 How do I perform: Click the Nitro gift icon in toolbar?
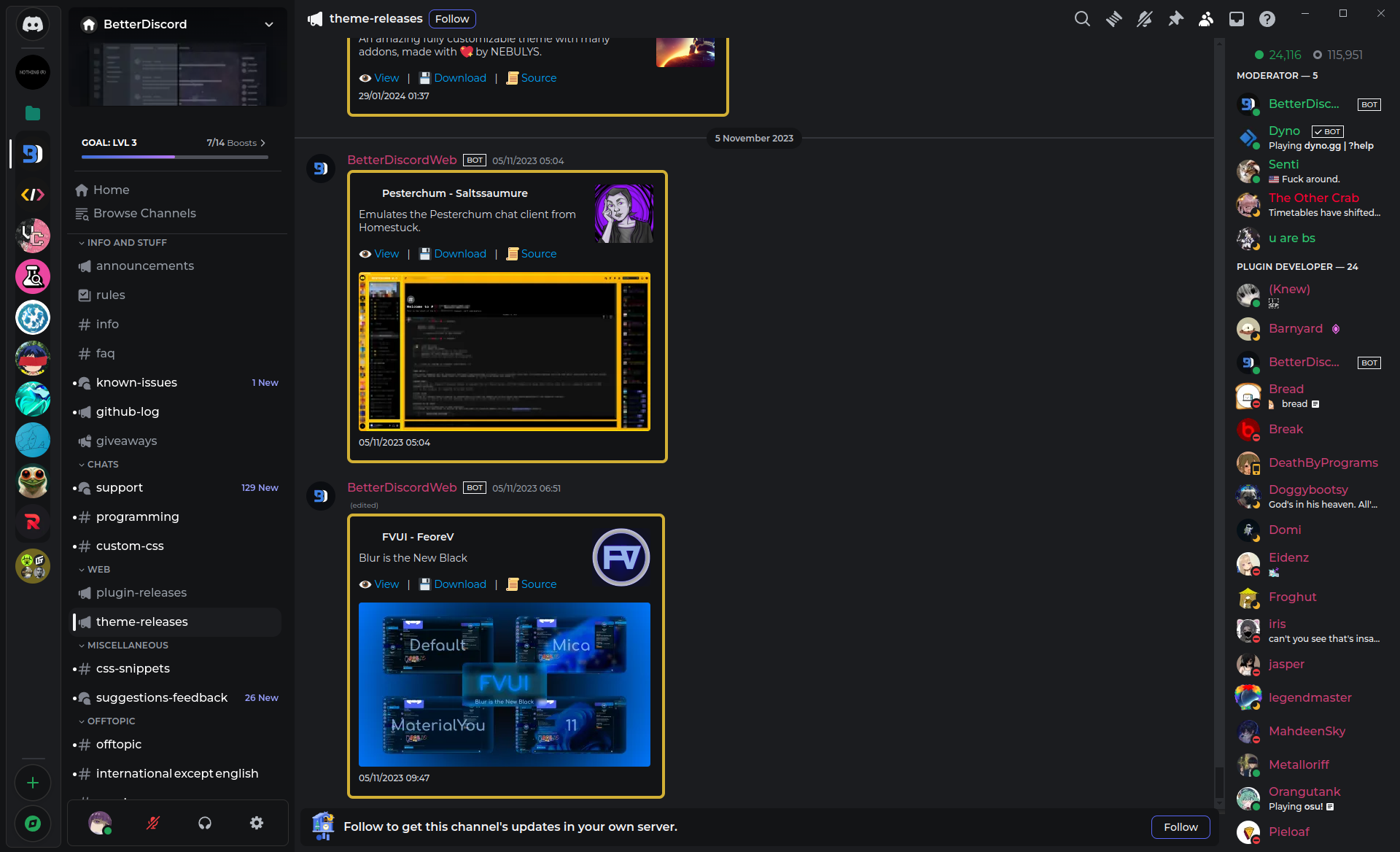[x=1113, y=18]
